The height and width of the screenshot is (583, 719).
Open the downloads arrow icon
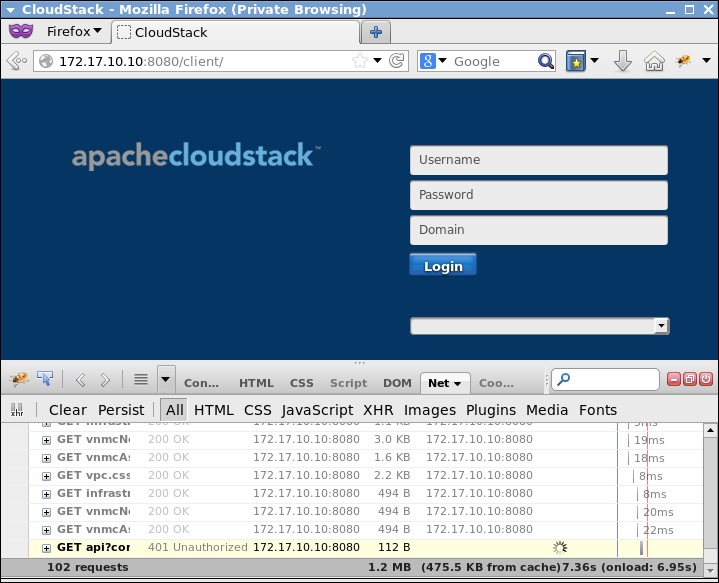pyautogui.click(x=623, y=61)
